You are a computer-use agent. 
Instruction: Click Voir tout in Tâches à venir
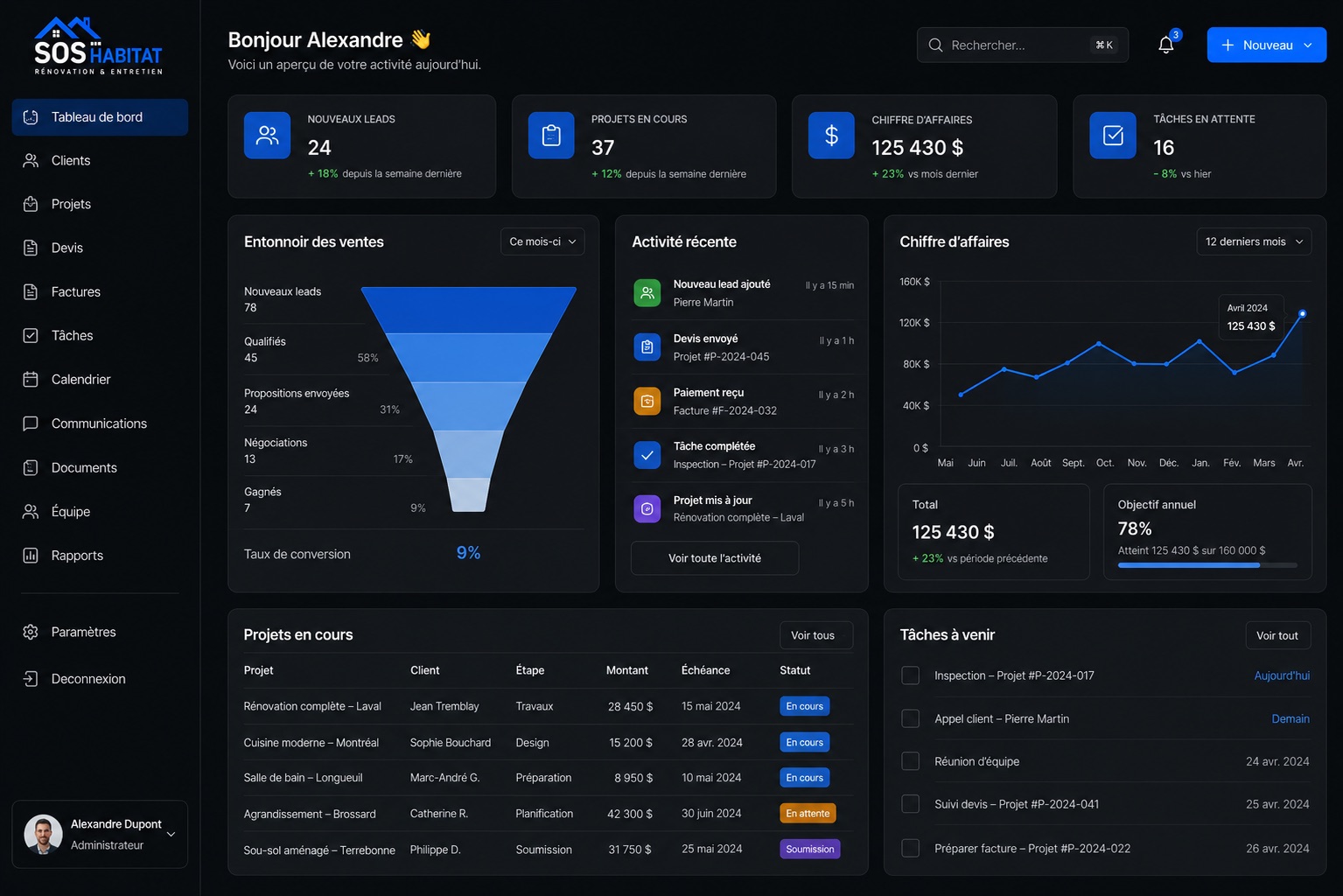[1277, 635]
